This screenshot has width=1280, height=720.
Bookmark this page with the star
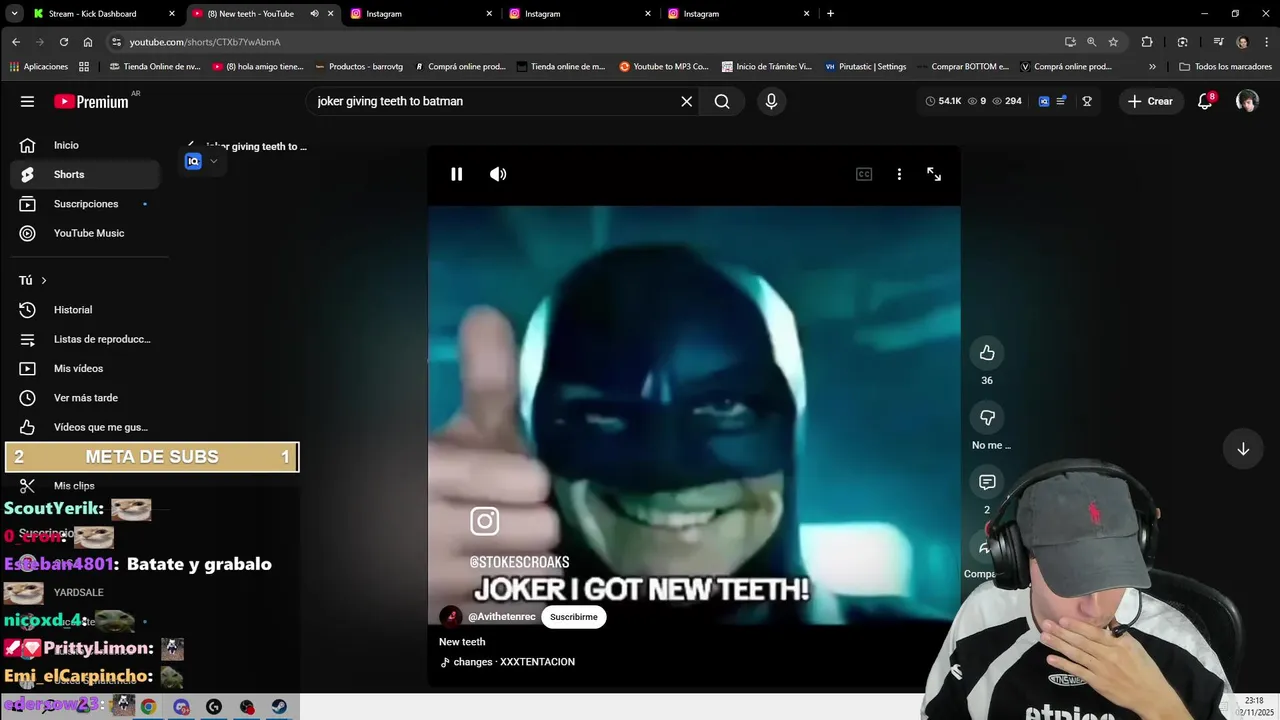tap(1113, 42)
